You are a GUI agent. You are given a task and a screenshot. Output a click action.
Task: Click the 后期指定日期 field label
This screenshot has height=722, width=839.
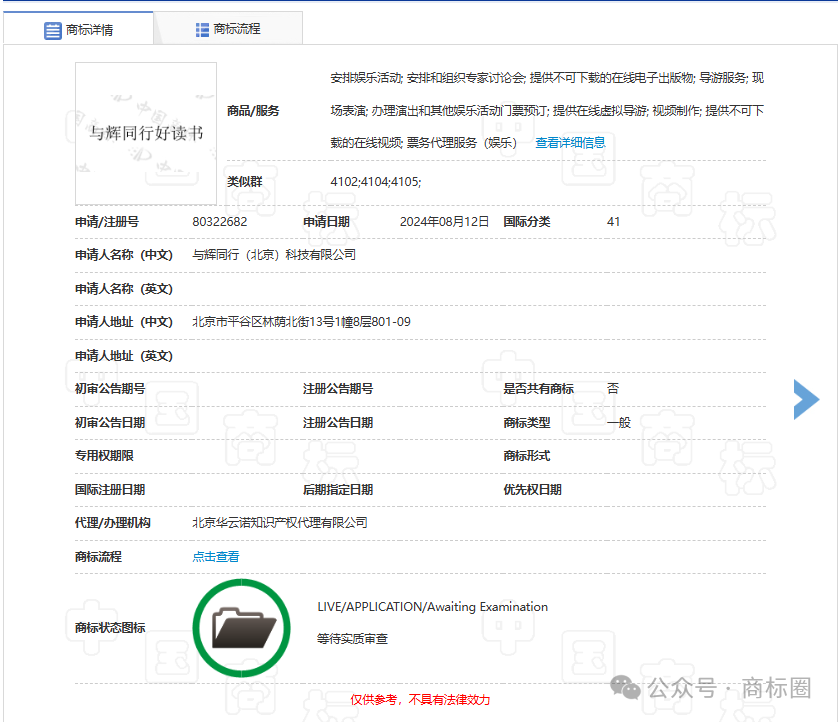point(338,489)
